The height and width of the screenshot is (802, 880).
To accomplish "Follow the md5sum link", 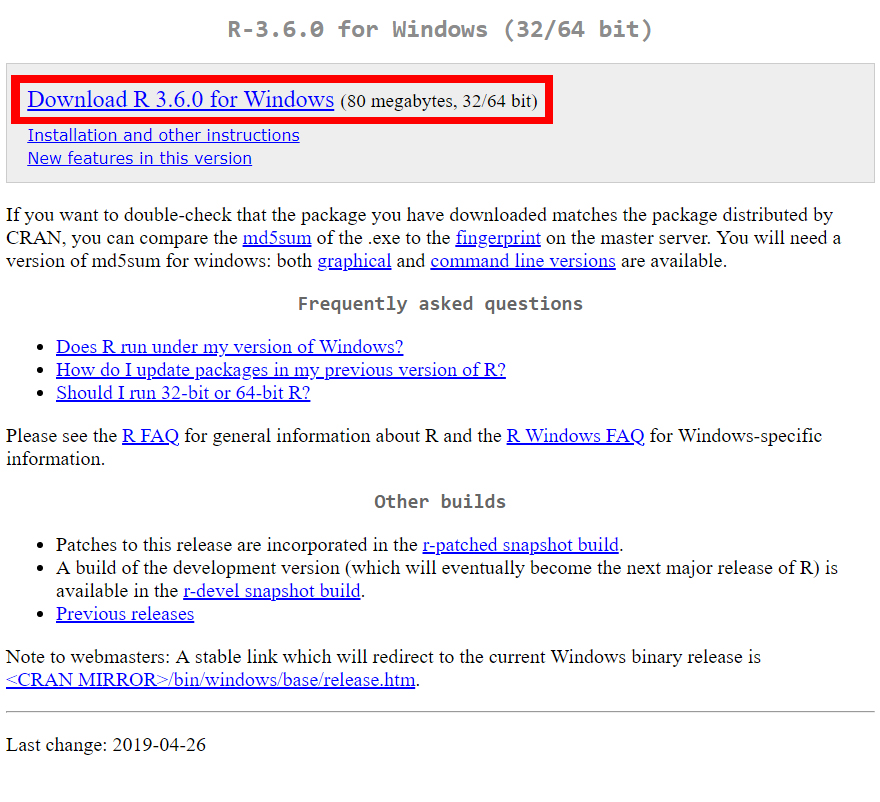I will 277,238.
